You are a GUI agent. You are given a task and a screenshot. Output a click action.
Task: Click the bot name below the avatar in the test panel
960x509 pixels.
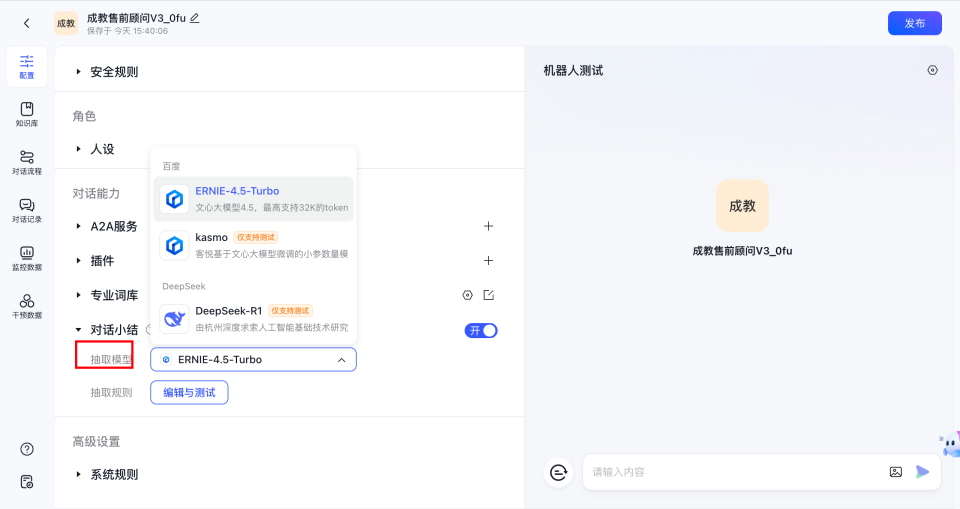pos(742,251)
